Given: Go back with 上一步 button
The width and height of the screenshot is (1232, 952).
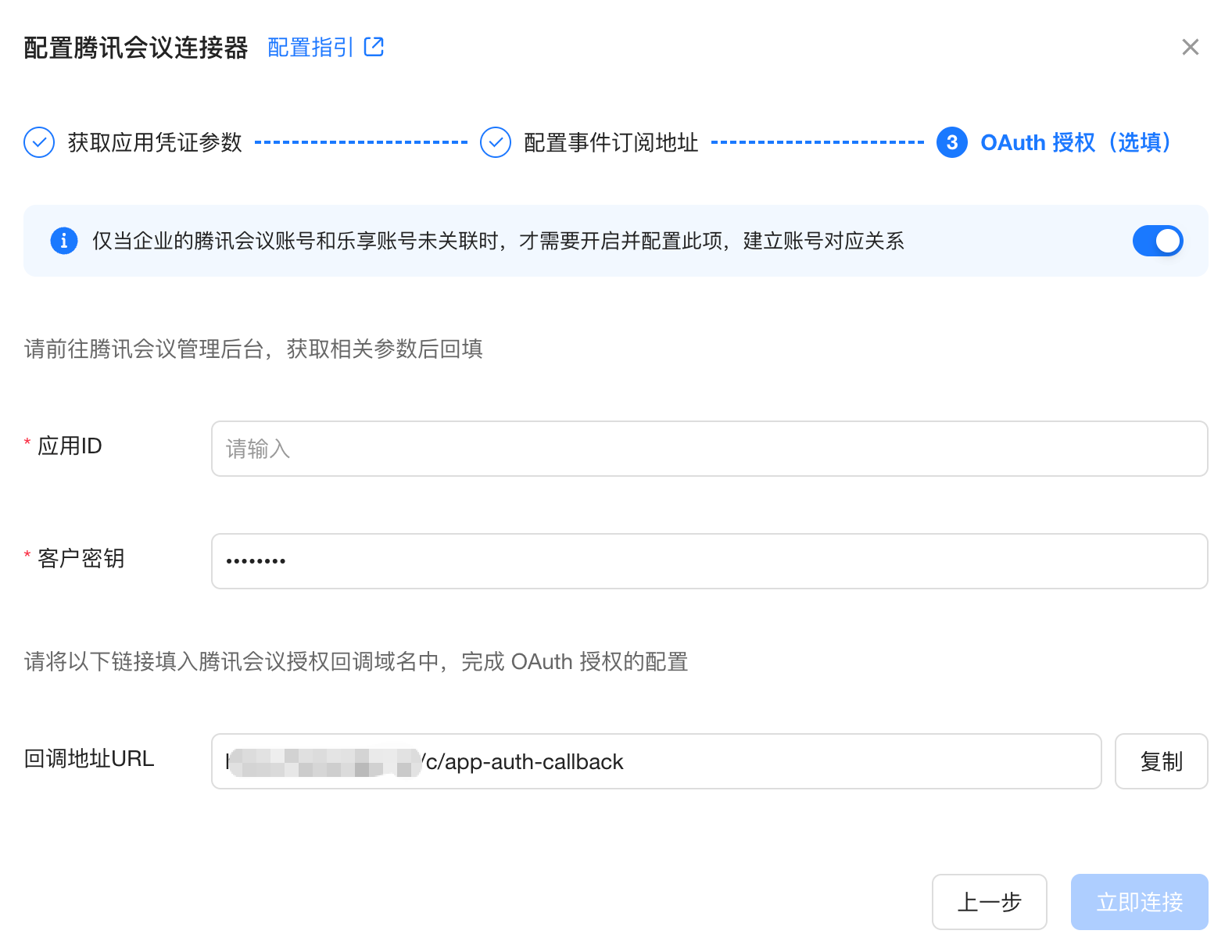Looking at the screenshot, I should click(x=990, y=902).
